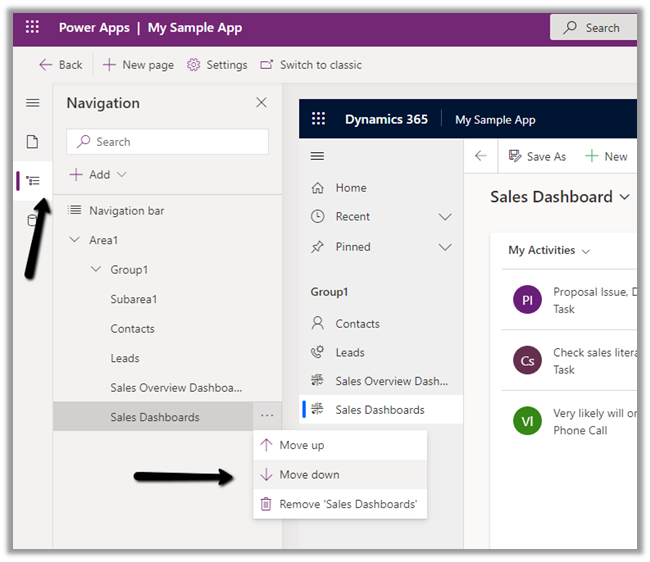The image size is (650, 562).
Task: Open the Data icon in left rail
Action: pyautogui.click(x=33, y=220)
